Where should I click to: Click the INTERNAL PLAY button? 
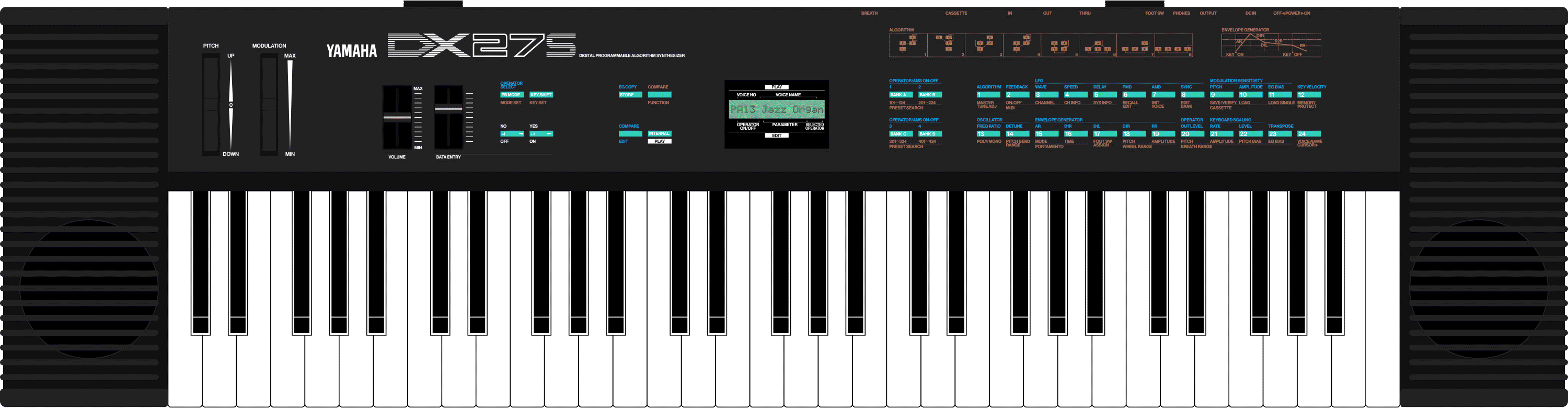[660, 134]
